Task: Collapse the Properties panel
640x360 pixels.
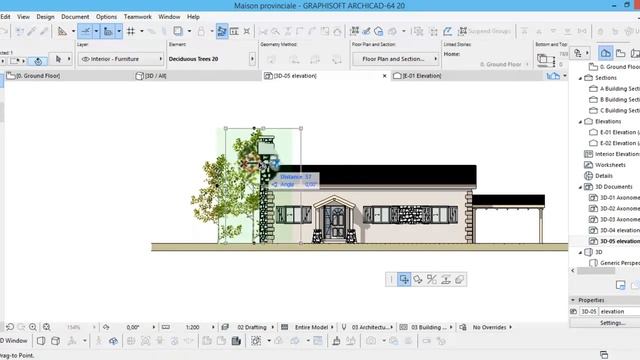Action: pos(573,300)
